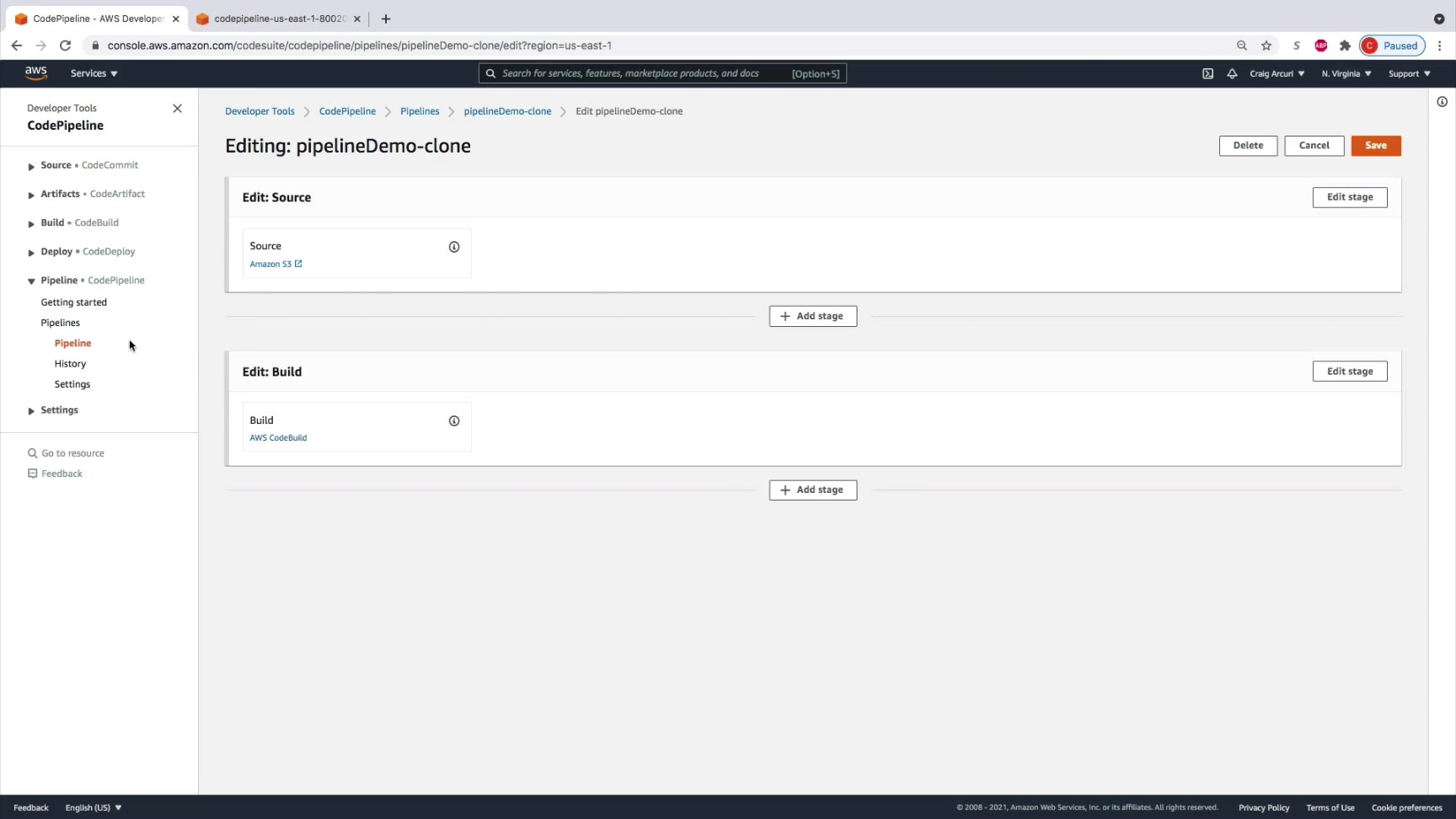The height and width of the screenshot is (819, 1456).
Task: Click Edit stage for Source stage
Action: pyautogui.click(x=1350, y=197)
